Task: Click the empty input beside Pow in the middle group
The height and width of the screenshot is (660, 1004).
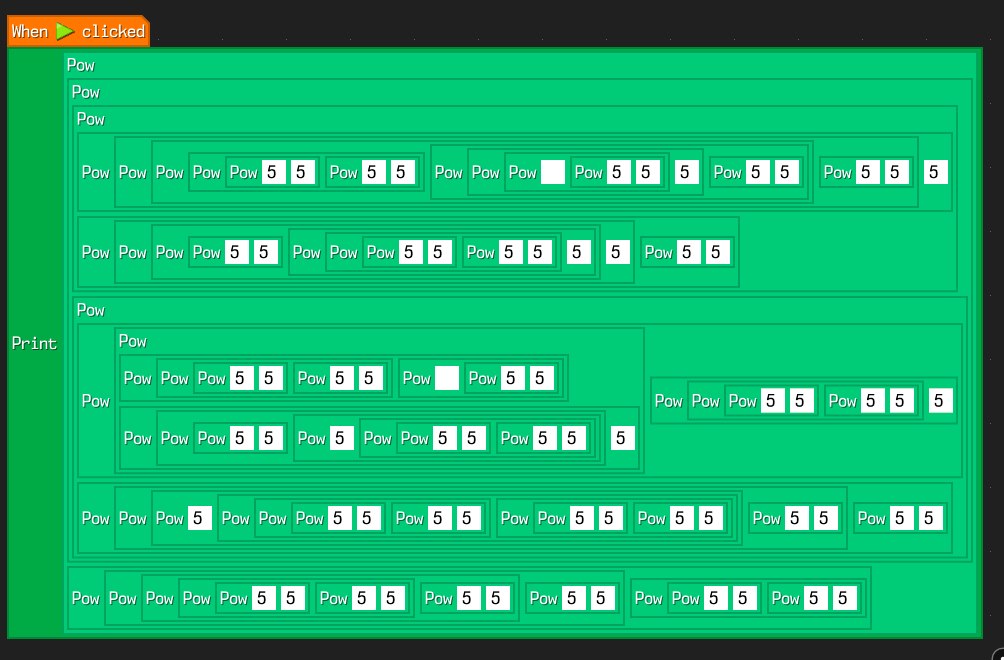Action: [447, 378]
